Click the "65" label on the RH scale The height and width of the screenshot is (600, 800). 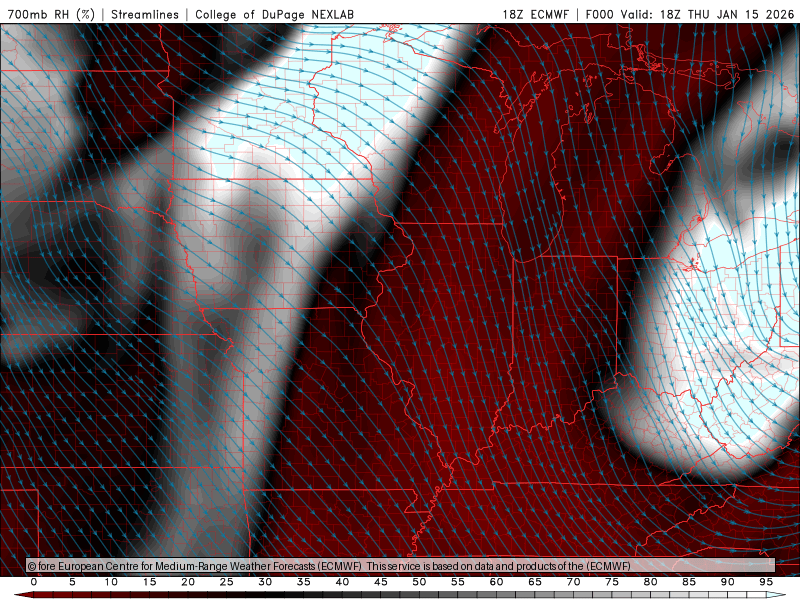(x=535, y=582)
